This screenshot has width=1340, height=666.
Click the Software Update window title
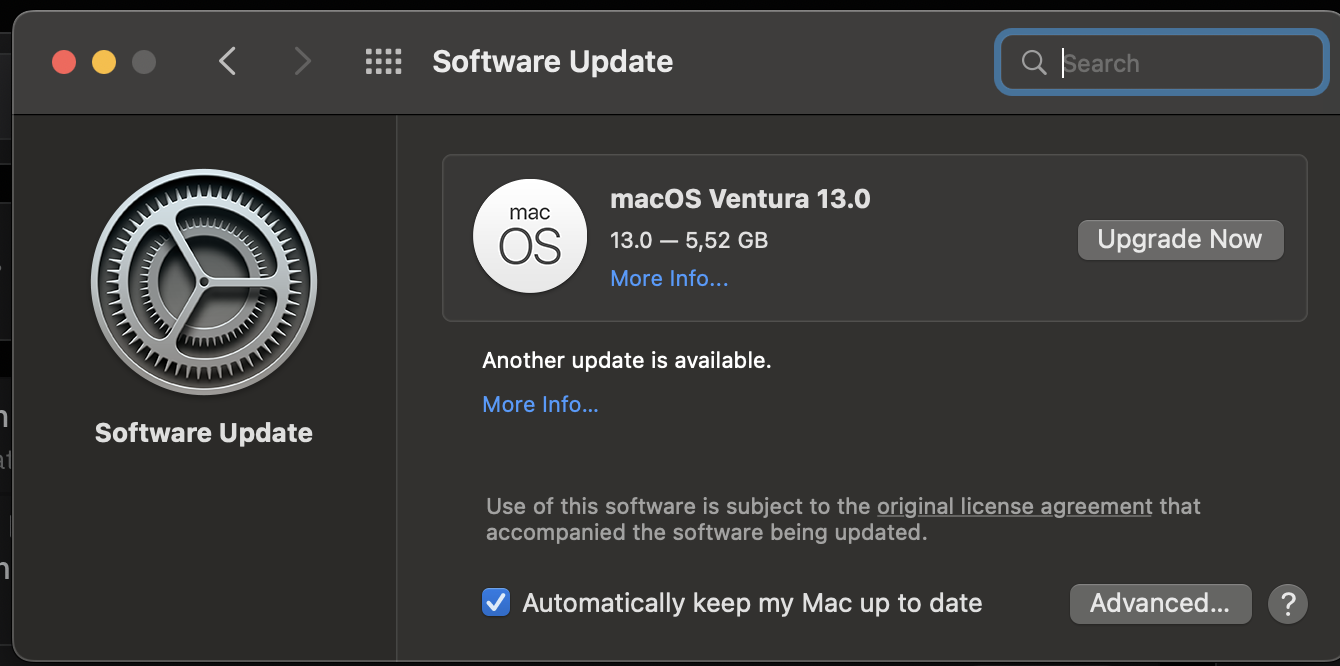pos(552,62)
